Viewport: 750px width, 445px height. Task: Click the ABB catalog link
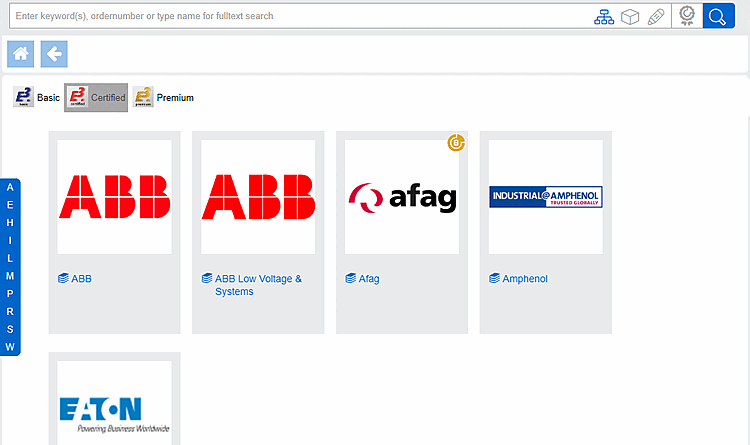click(81, 278)
